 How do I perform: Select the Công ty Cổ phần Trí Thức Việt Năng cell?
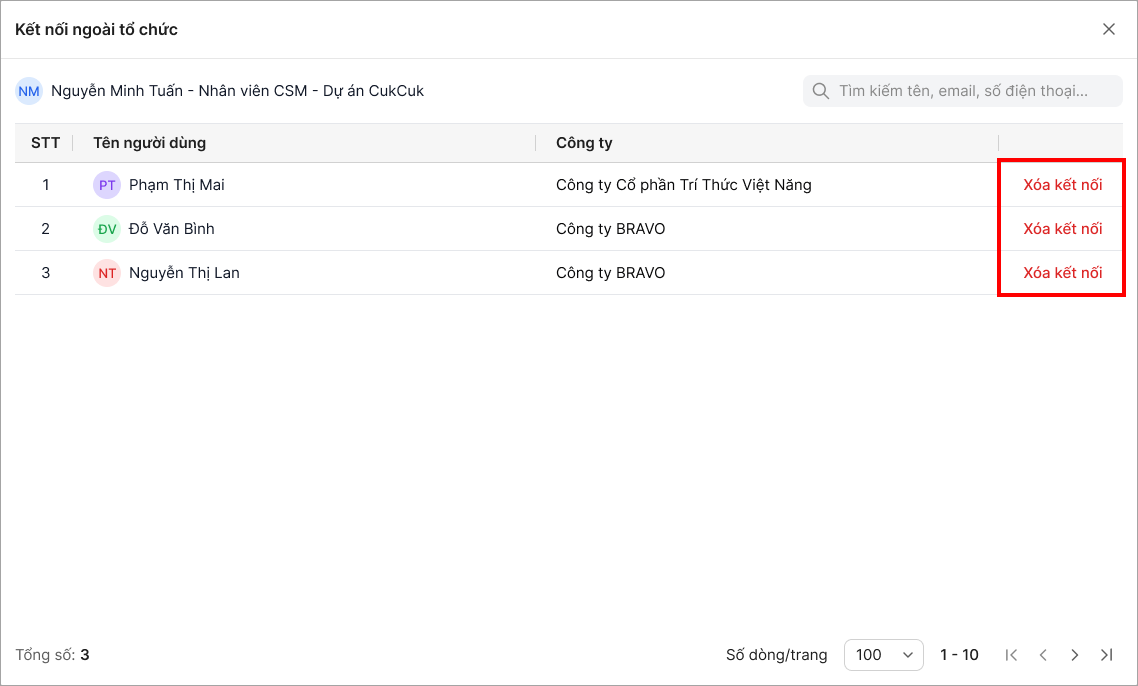[683, 185]
